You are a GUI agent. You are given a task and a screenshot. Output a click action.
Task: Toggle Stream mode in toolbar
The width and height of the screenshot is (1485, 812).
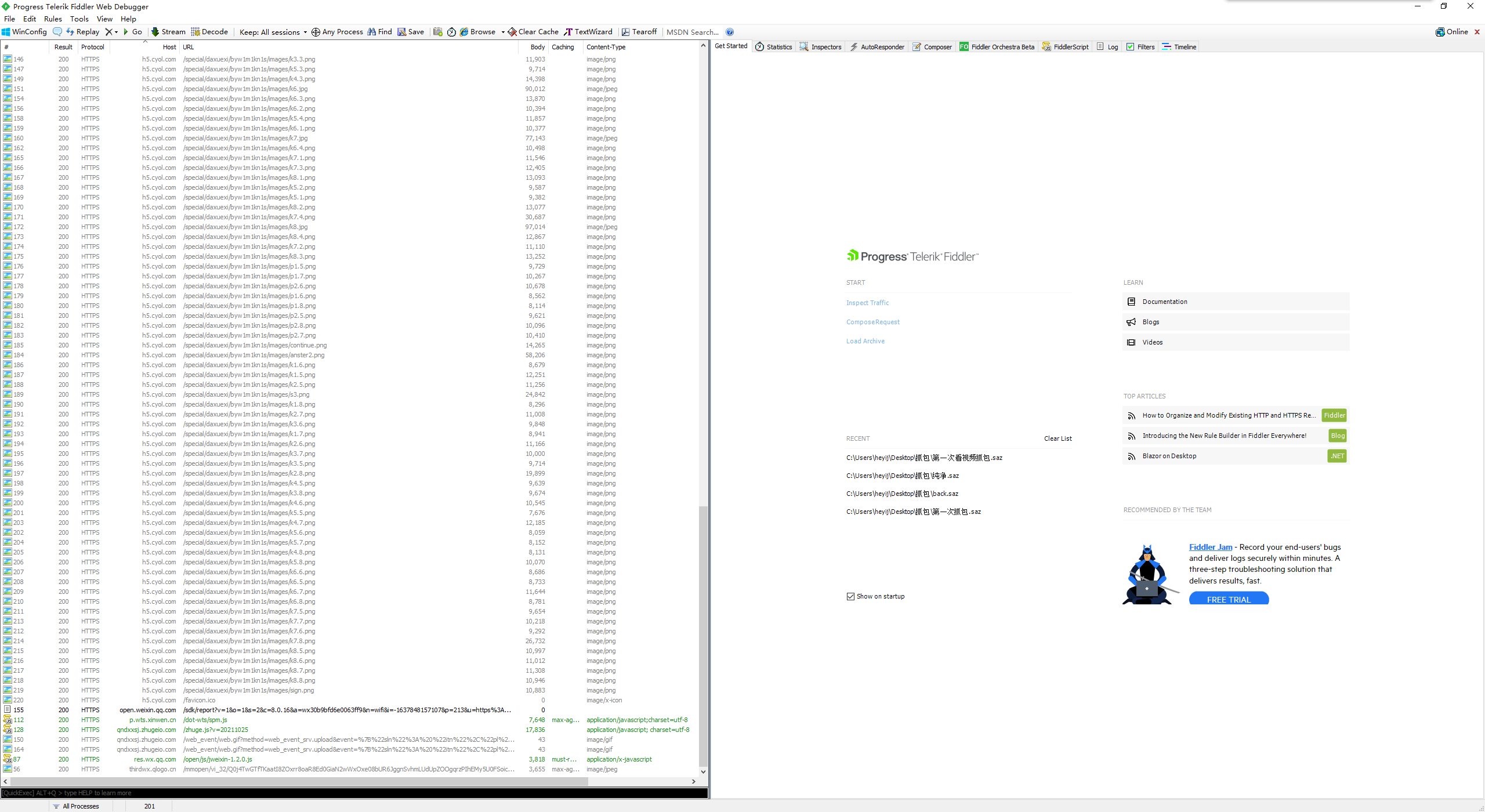pos(168,32)
